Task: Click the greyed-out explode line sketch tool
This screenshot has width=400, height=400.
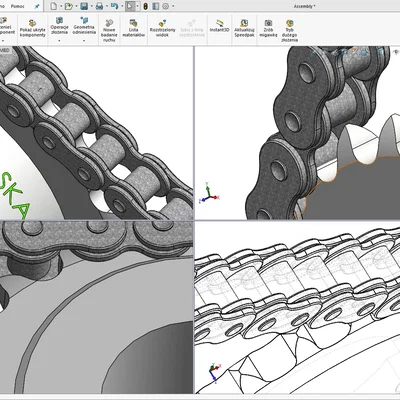Action: pos(191,28)
